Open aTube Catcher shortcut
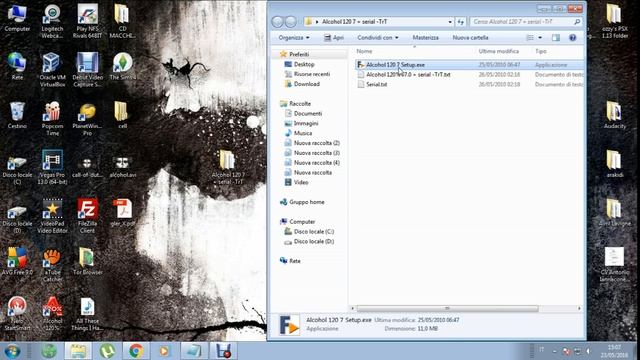Screen dimensions: 640x360 tap(52, 265)
